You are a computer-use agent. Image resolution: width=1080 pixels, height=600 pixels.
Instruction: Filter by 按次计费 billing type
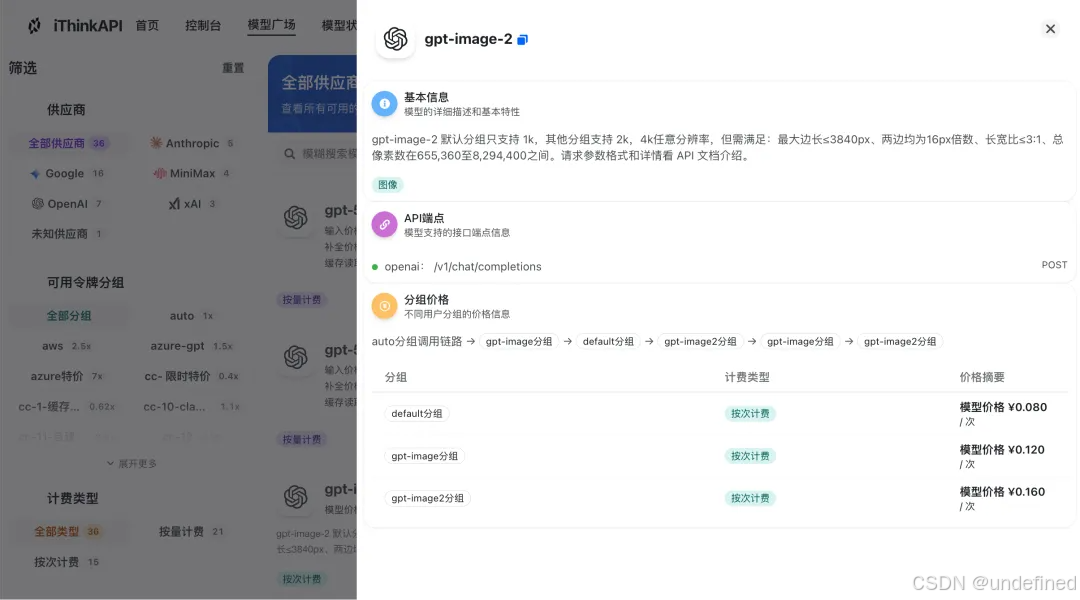pyautogui.click(x=66, y=562)
